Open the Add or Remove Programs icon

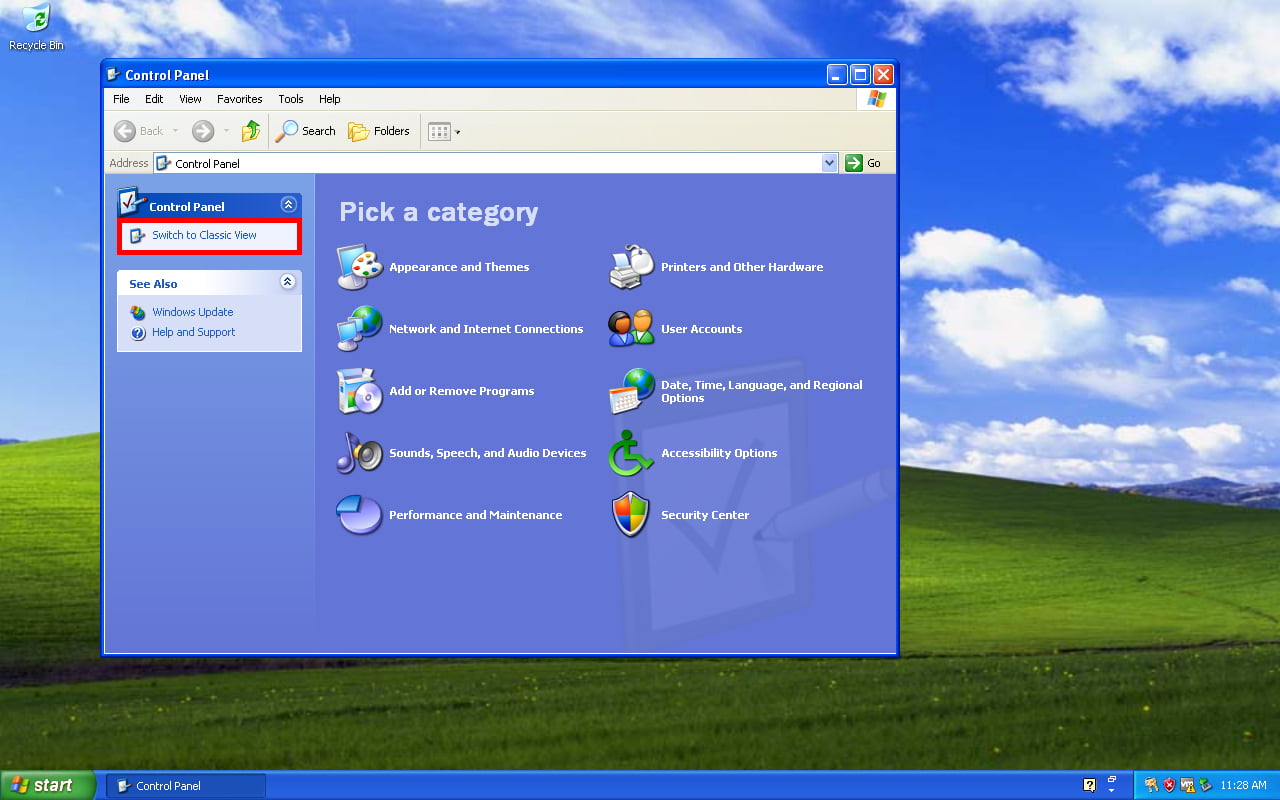point(360,391)
